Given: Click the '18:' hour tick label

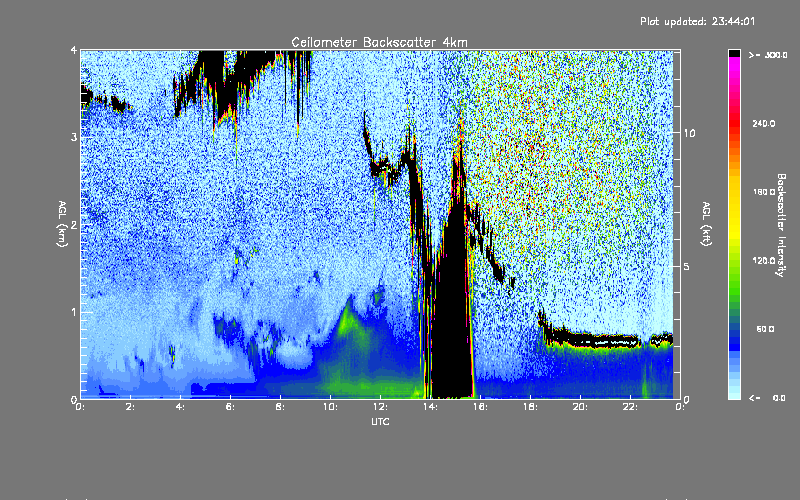Looking at the screenshot, I should (x=530, y=407).
